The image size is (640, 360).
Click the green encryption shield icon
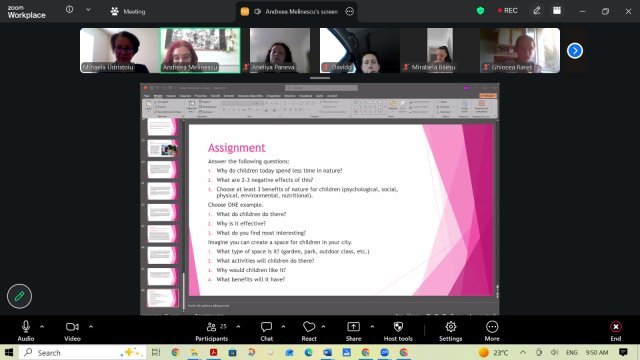480,11
